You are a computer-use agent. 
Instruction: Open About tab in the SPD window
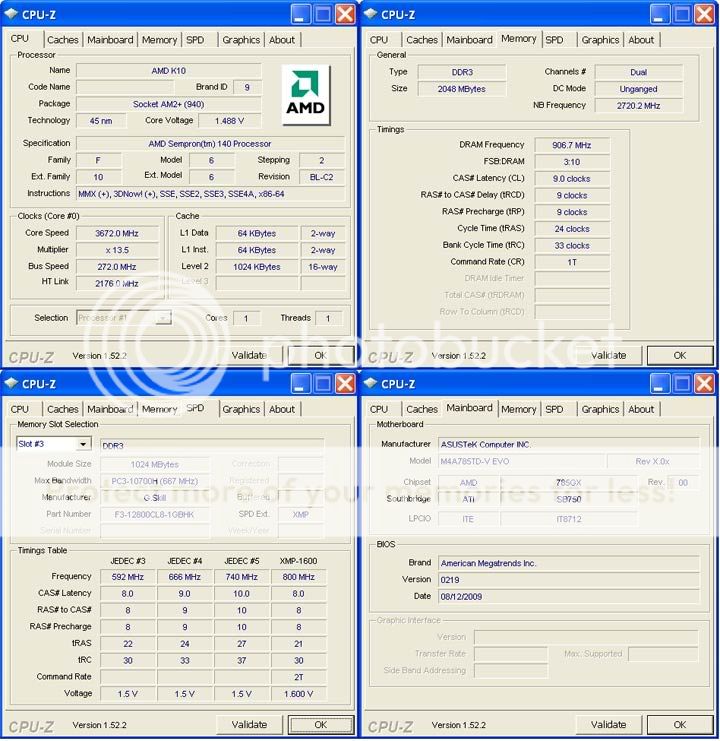282,409
